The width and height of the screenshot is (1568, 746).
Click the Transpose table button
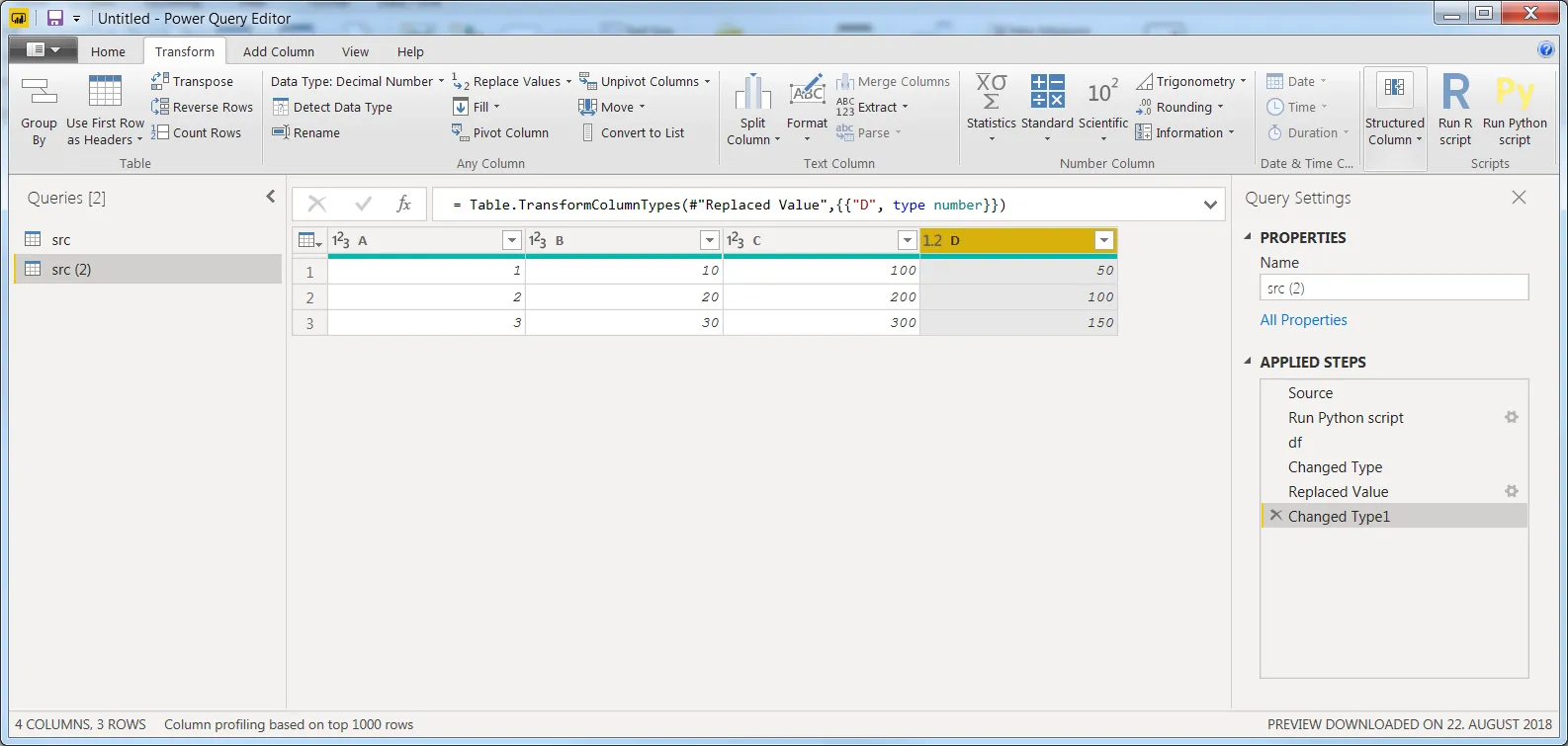pos(193,81)
